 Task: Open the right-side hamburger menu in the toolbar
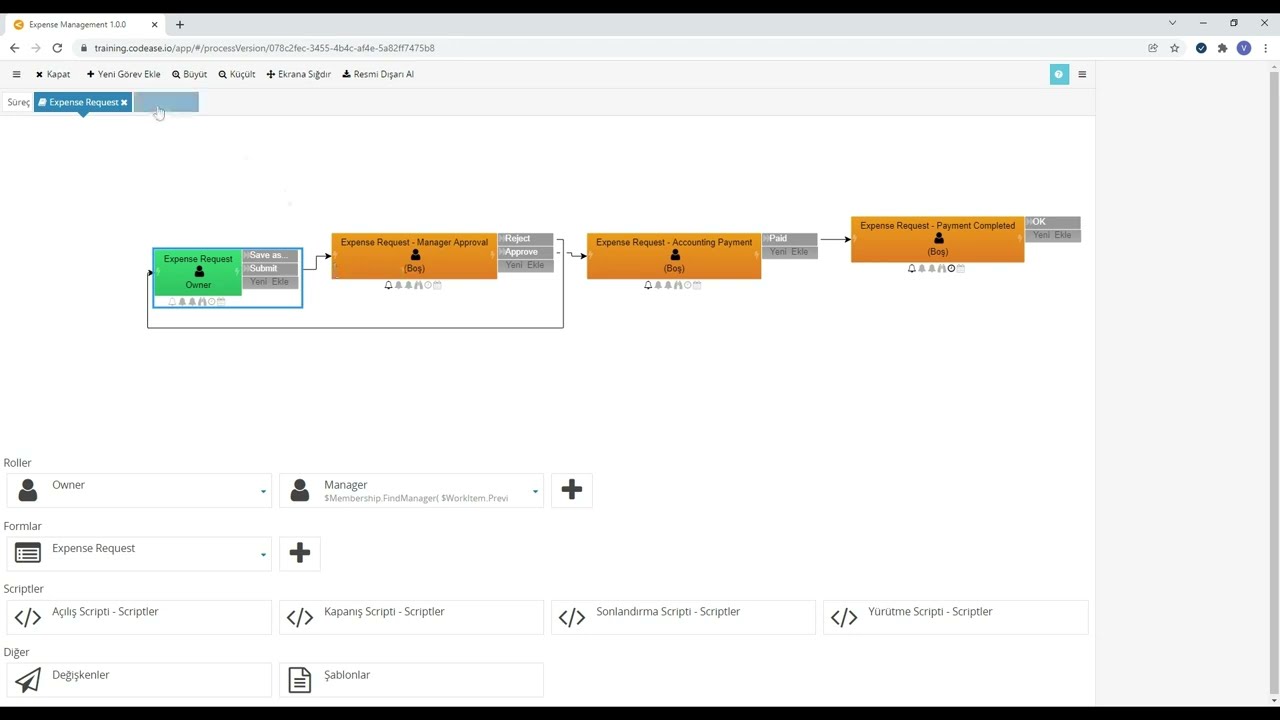(x=1082, y=74)
